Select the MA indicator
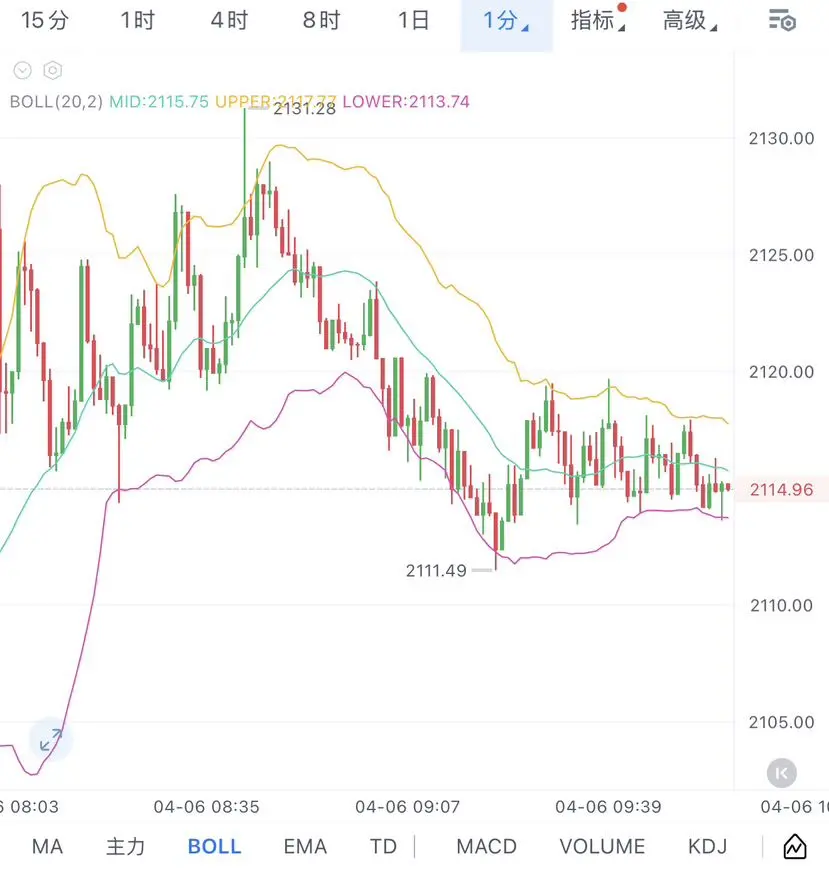The width and height of the screenshot is (829, 871). [47, 847]
